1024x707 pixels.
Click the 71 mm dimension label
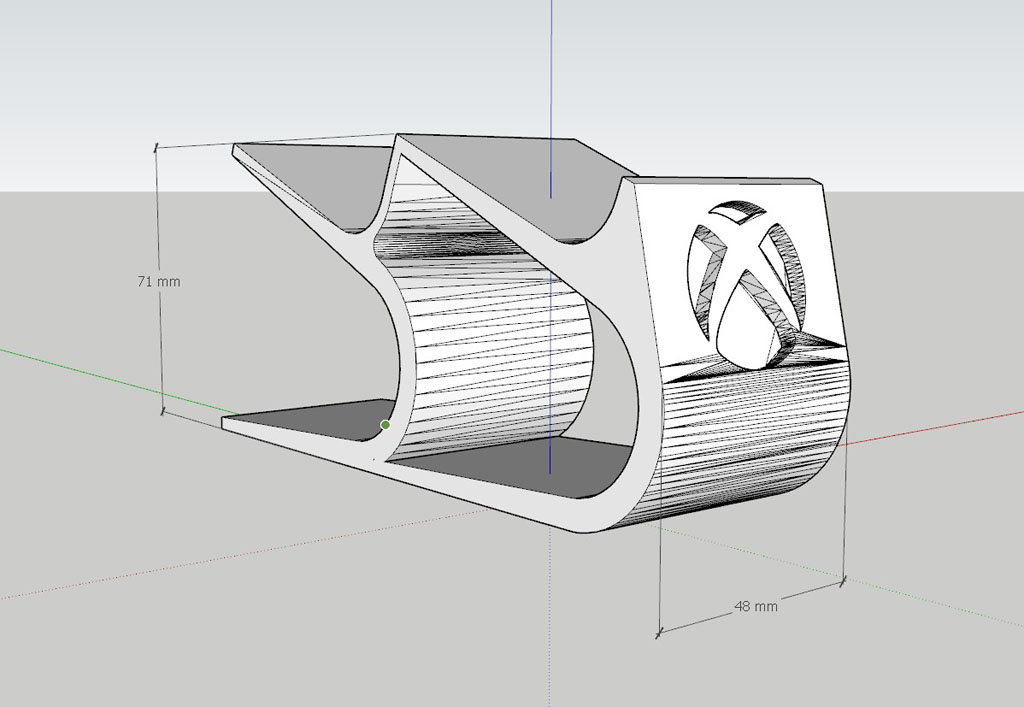[159, 282]
